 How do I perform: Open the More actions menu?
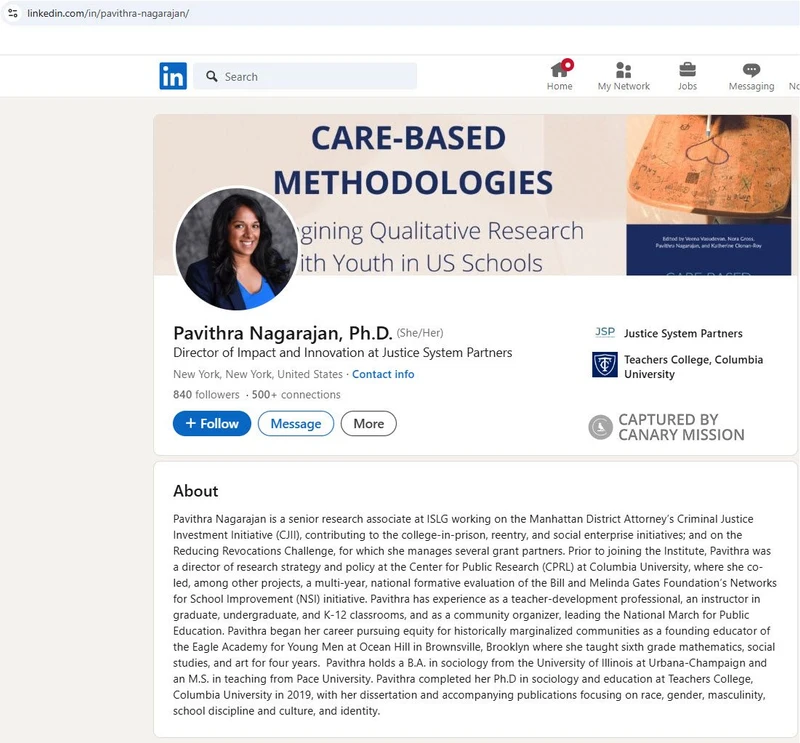point(368,423)
